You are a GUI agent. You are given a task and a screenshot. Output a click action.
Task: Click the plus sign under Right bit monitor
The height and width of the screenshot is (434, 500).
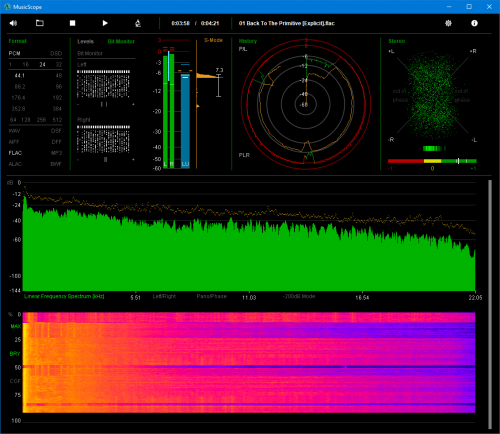(x=133, y=160)
